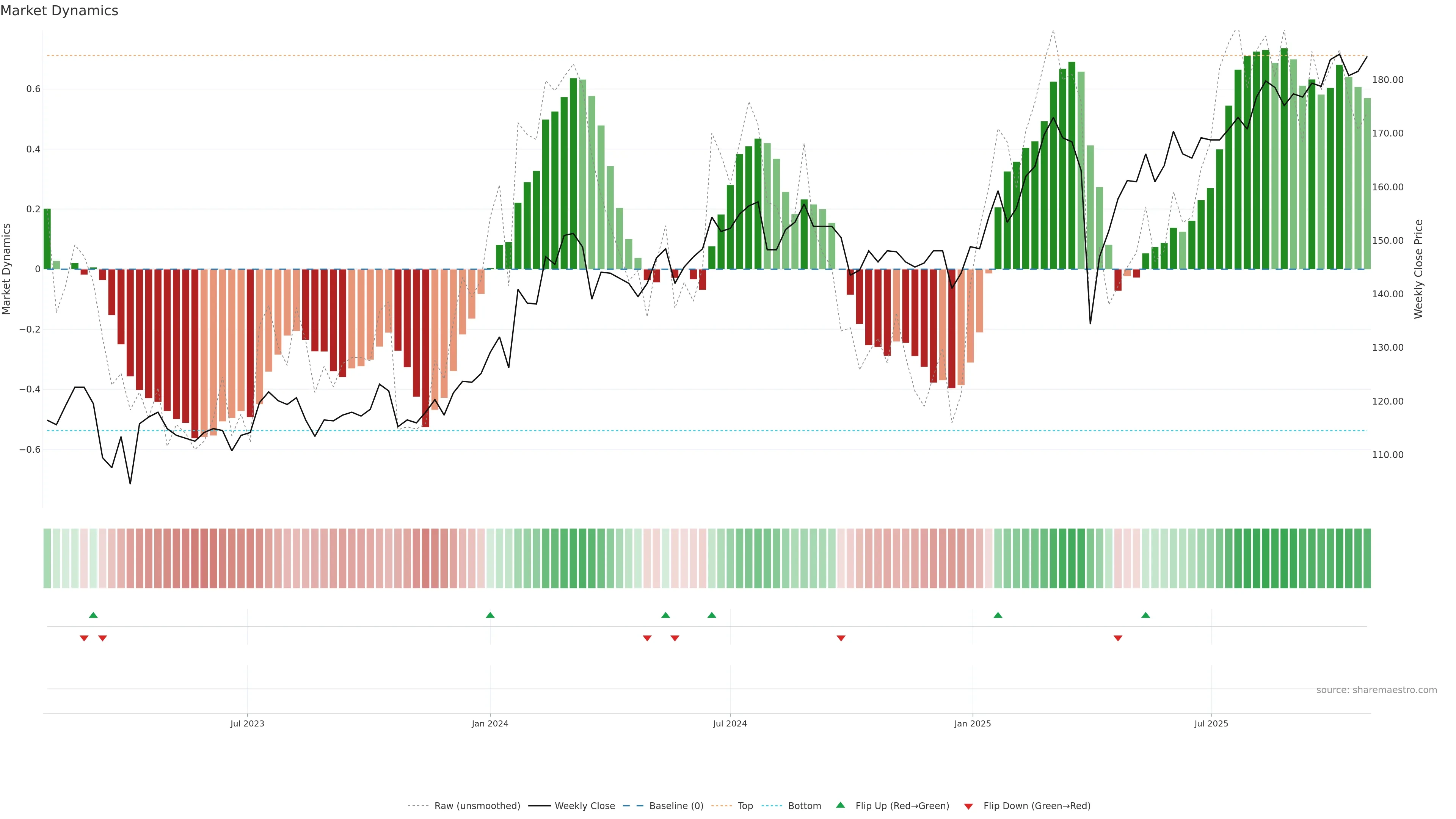The height and width of the screenshot is (819, 1456).
Task: Click the Market Dynamics chart title
Action: [x=60, y=11]
